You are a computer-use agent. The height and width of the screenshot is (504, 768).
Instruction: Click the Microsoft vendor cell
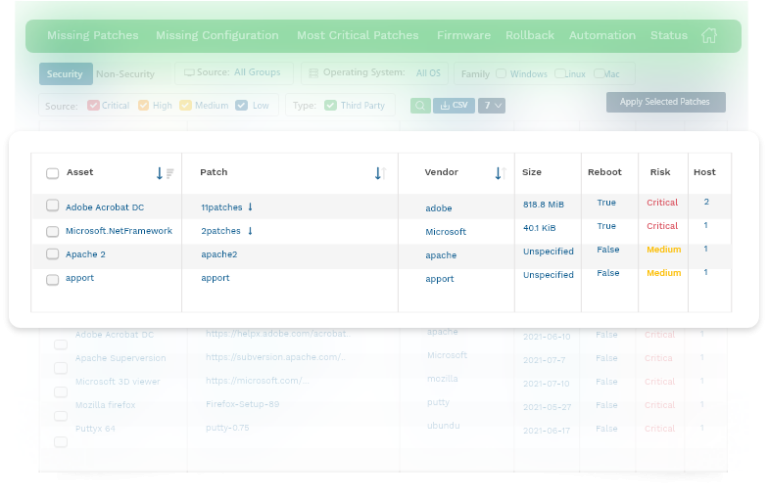[446, 232]
